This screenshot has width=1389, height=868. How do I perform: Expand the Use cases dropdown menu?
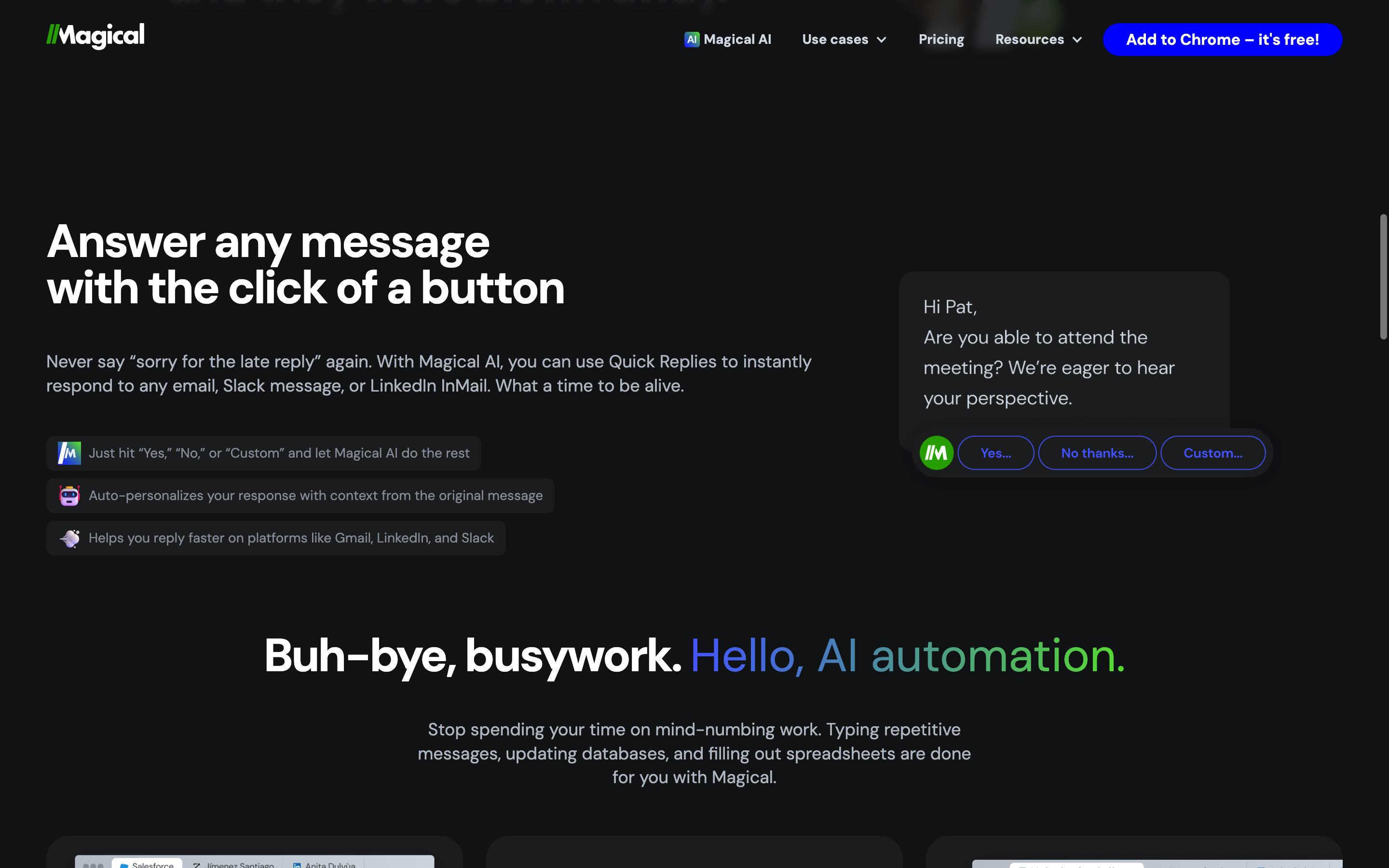pyautogui.click(x=844, y=39)
